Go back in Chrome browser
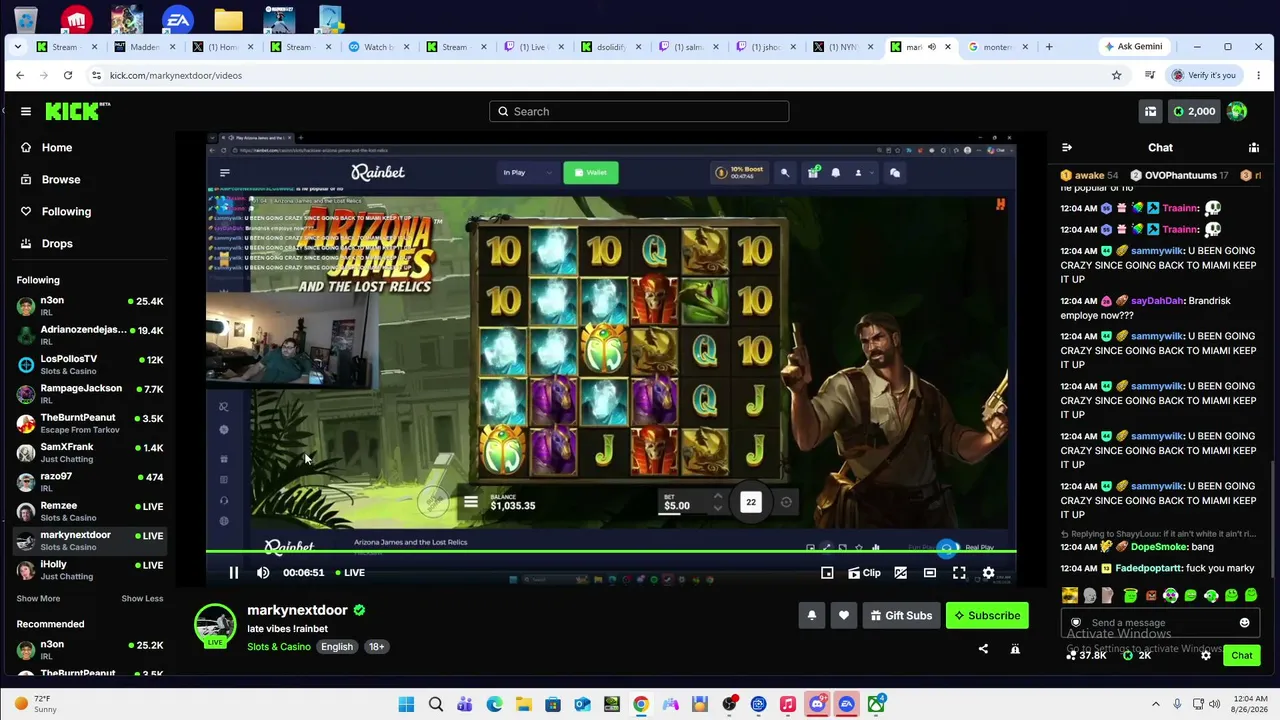 pyautogui.click(x=20, y=75)
